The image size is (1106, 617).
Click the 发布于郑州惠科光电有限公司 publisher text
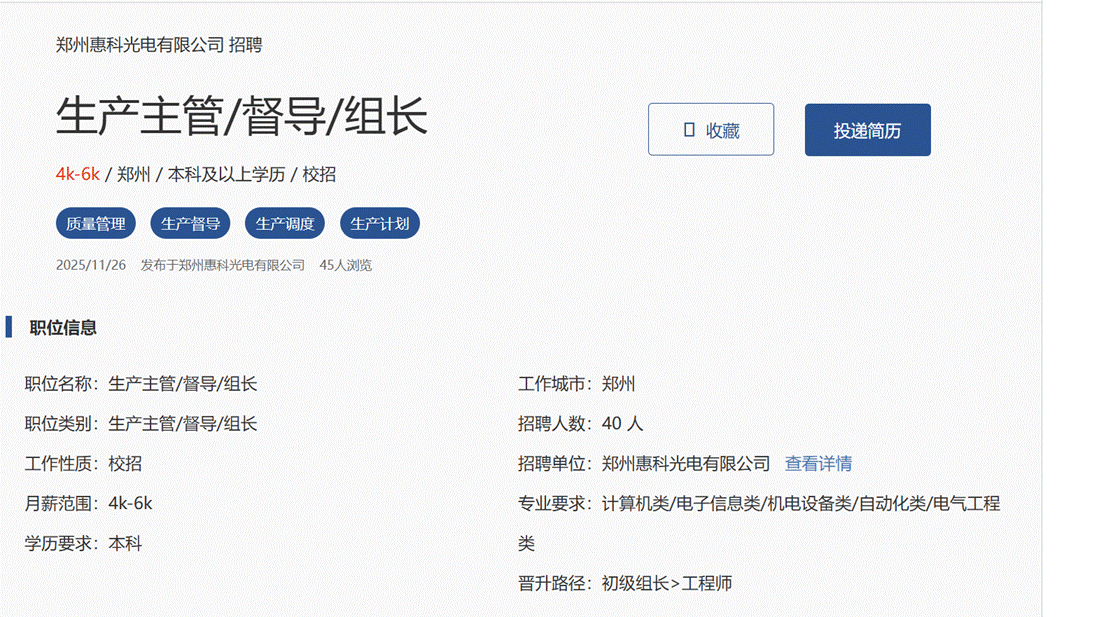(x=222, y=265)
